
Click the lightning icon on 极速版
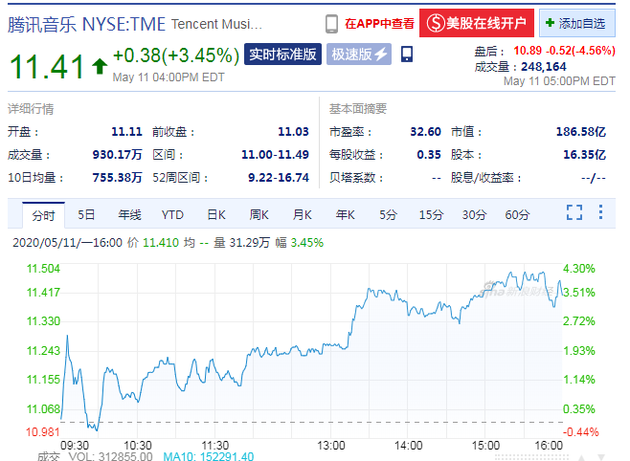point(381,54)
